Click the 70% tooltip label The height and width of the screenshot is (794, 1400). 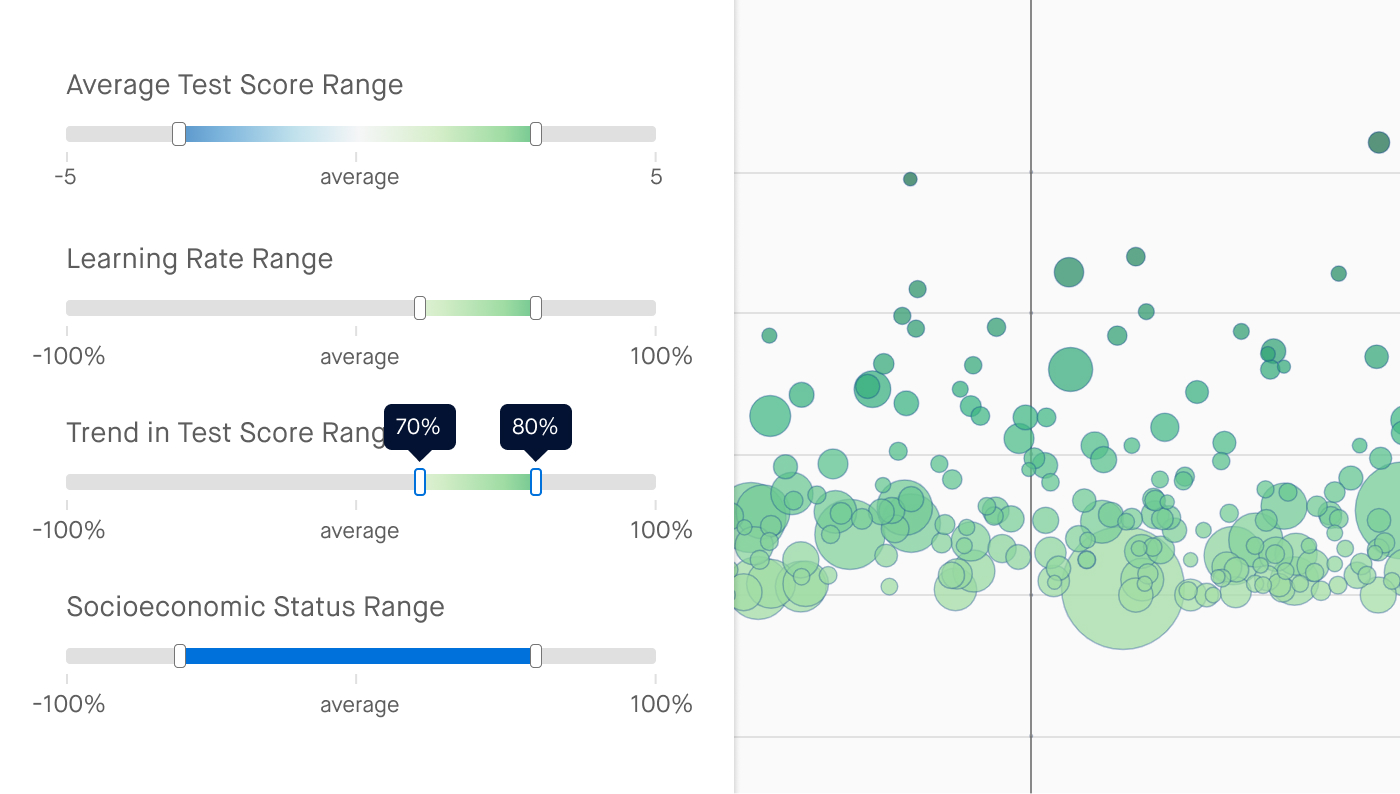pyautogui.click(x=419, y=427)
